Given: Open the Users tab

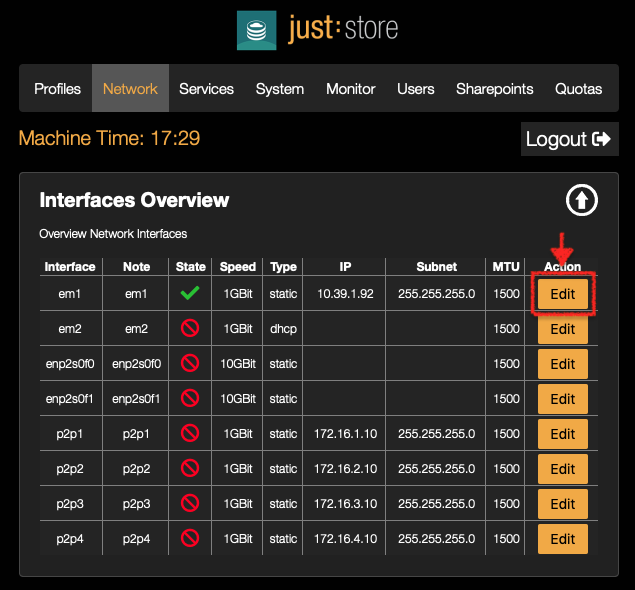Looking at the screenshot, I should (416, 89).
